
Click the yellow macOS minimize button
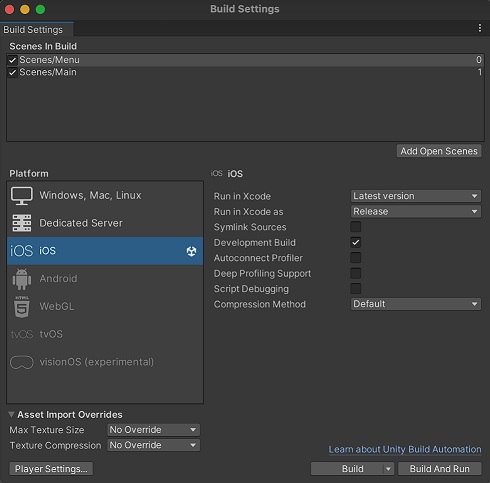(25, 9)
